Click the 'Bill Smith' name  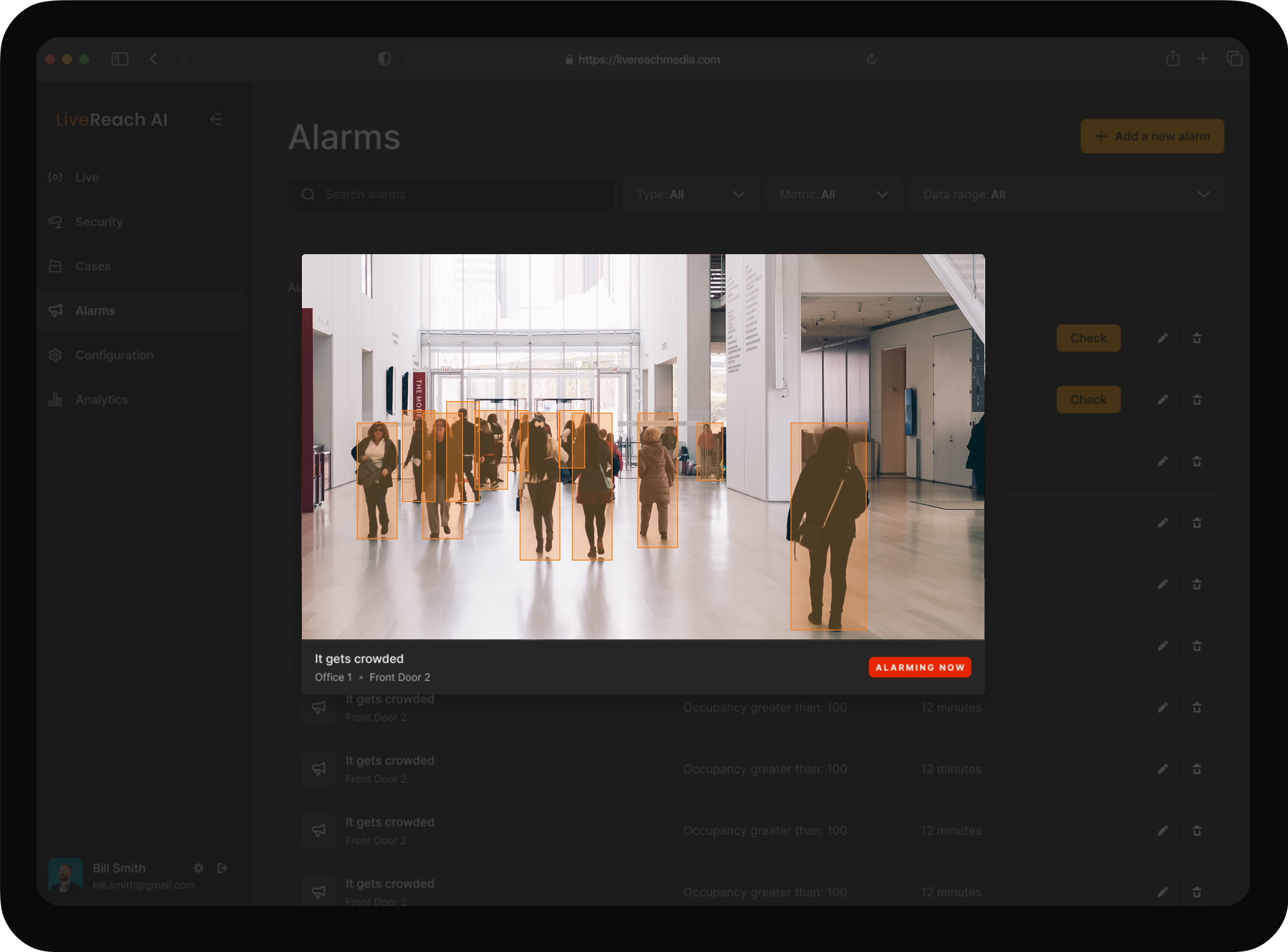click(x=119, y=868)
